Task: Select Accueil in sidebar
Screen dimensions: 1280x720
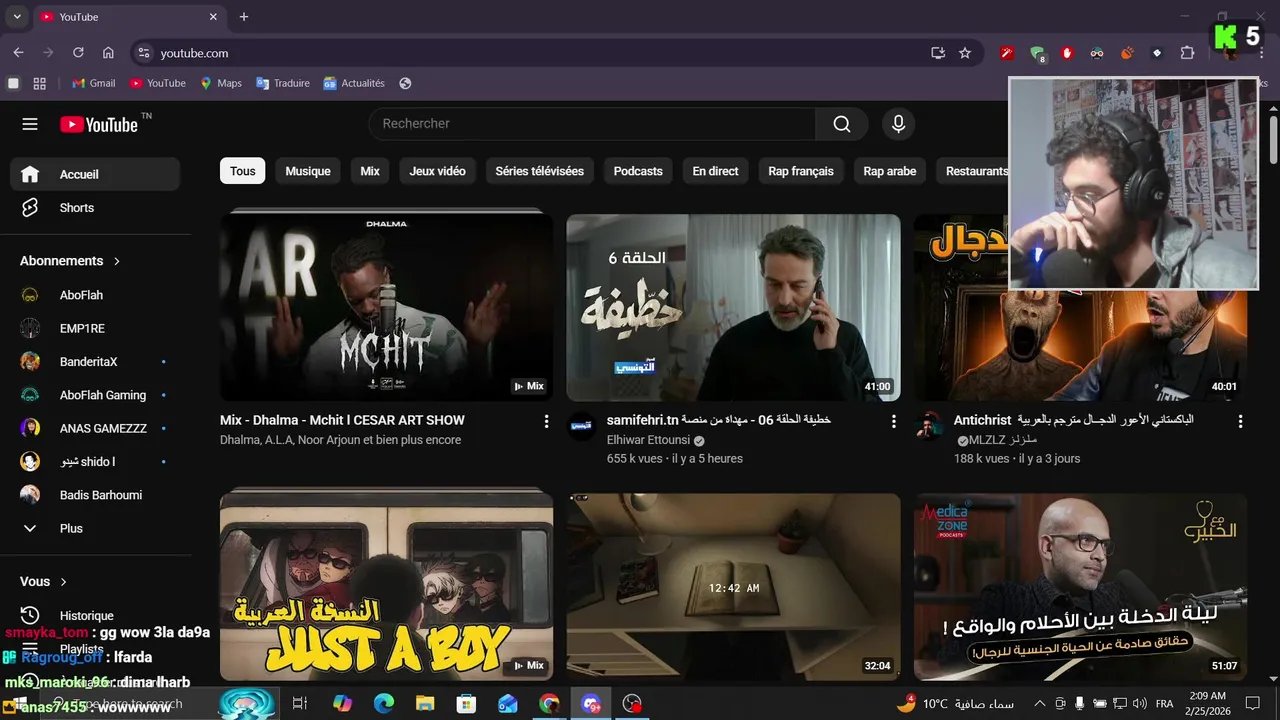Action: pyautogui.click(x=95, y=174)
